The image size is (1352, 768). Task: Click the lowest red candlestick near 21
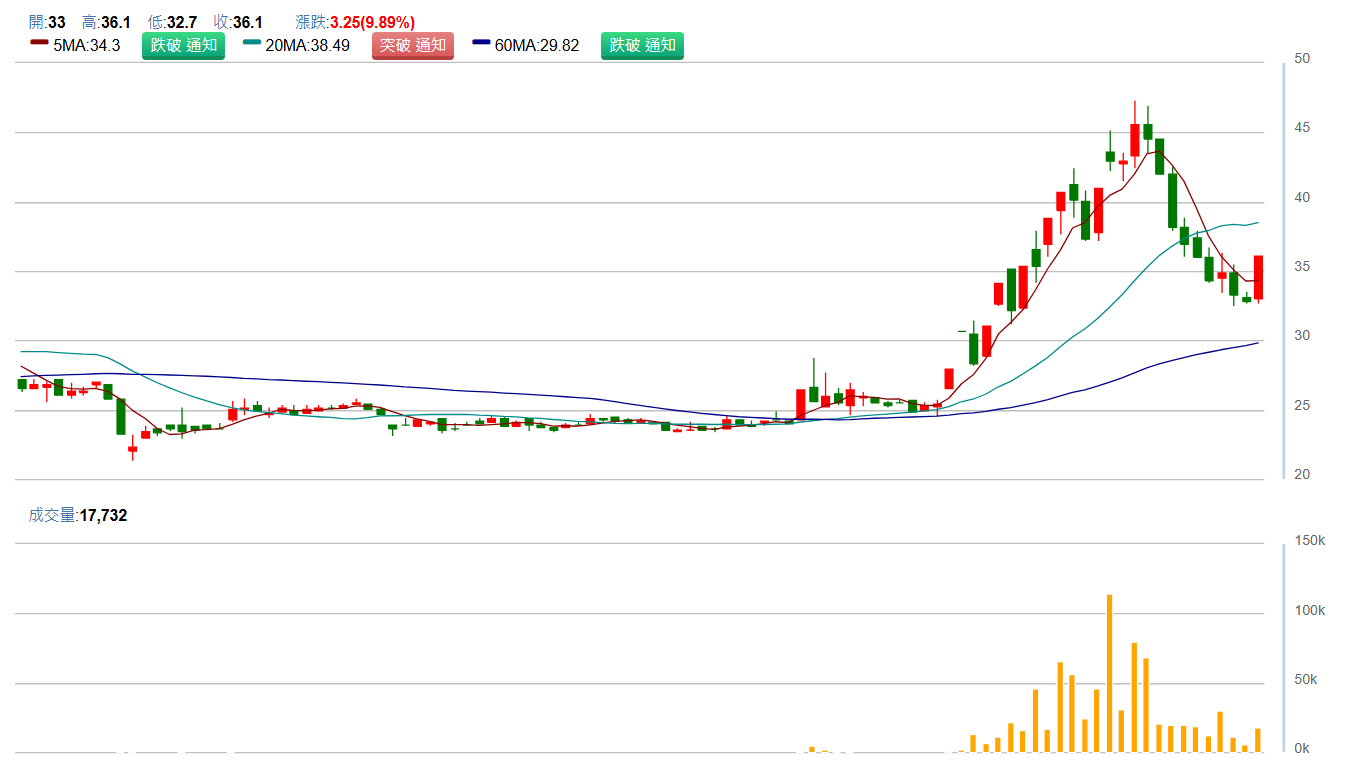(132, 451)
